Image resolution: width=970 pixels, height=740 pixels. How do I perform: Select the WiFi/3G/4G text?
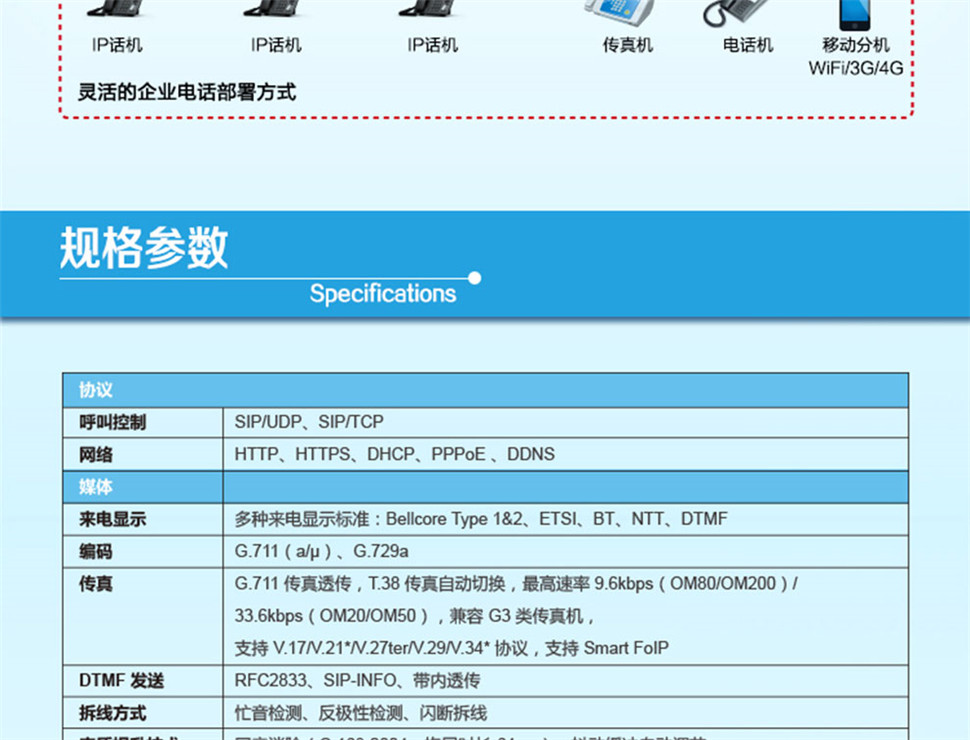point(855,69)
